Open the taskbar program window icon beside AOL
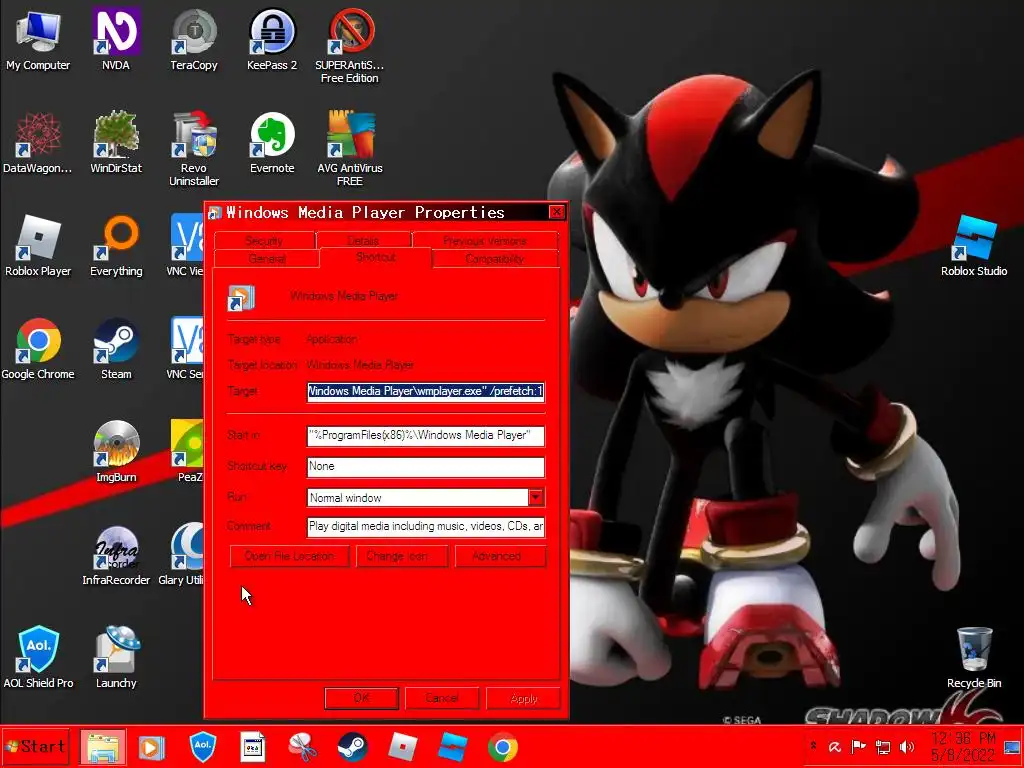Screen dimensions: 1024x768 coord(253,747)
